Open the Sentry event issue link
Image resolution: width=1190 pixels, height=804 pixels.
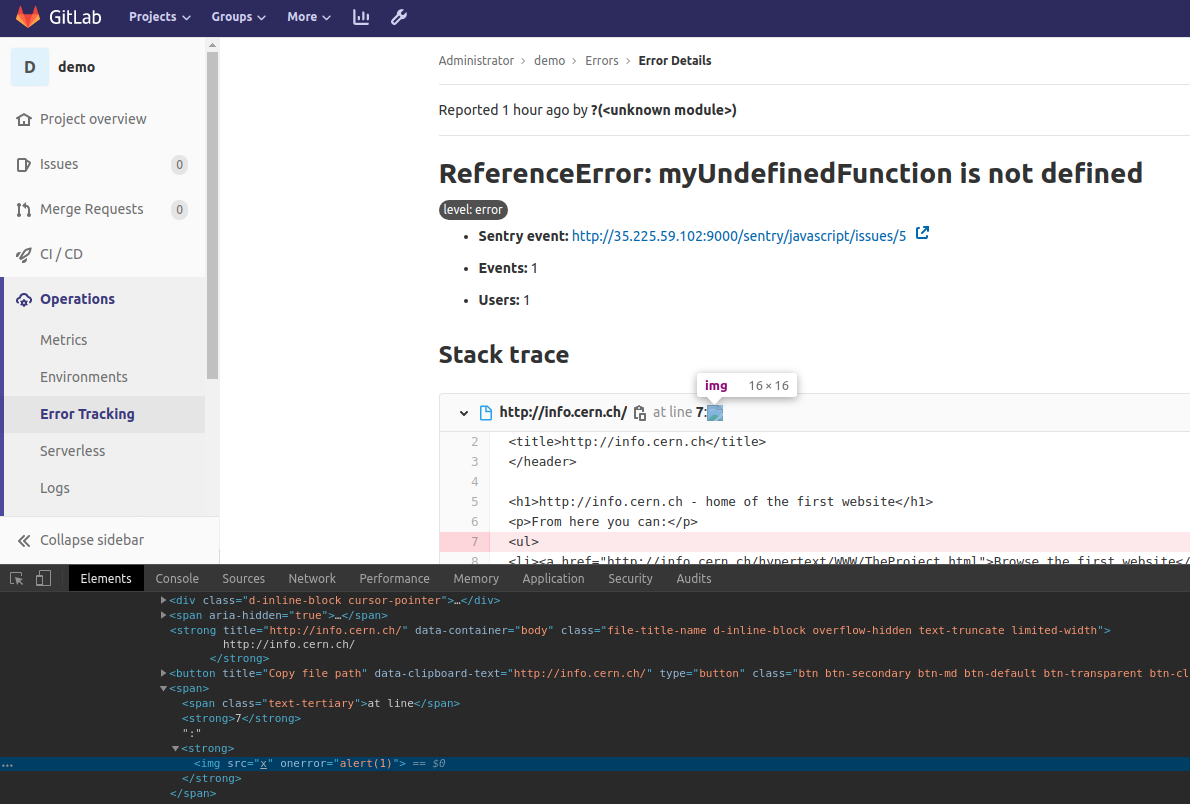pos(738,236)
